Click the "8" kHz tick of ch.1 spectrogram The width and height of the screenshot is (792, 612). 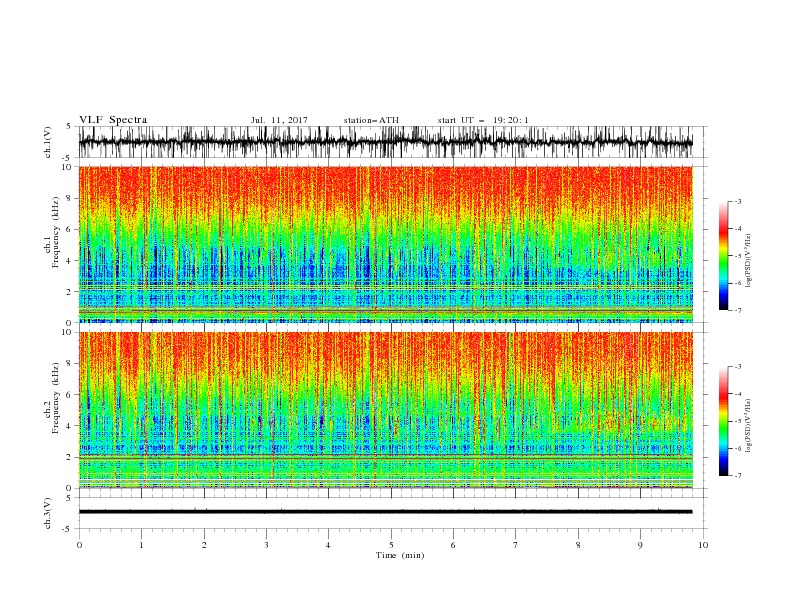pos(69,198)
